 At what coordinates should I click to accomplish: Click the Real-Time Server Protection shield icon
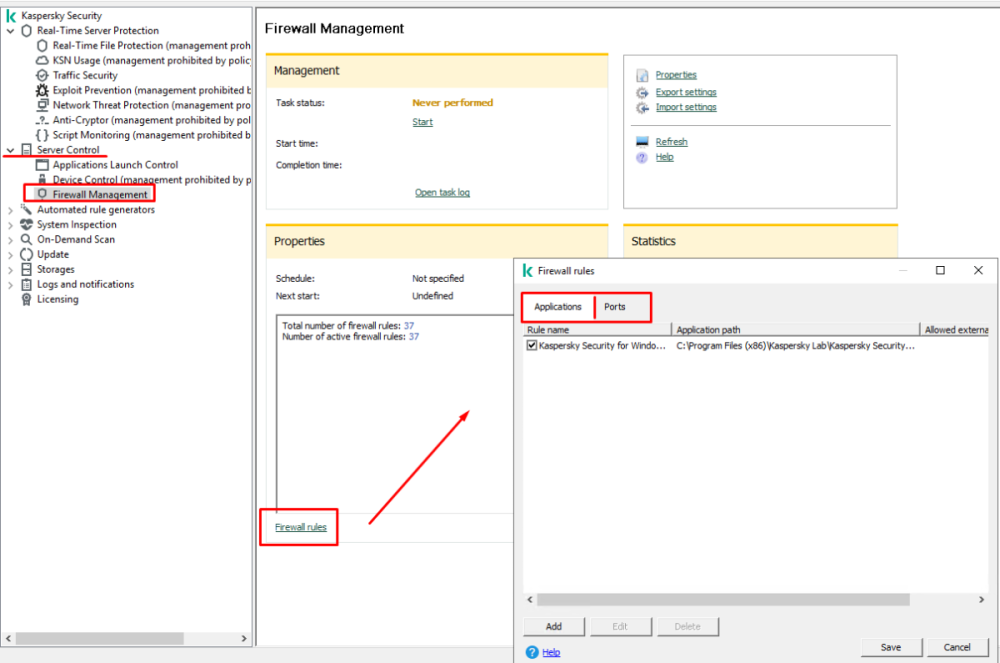pos(26,31)
